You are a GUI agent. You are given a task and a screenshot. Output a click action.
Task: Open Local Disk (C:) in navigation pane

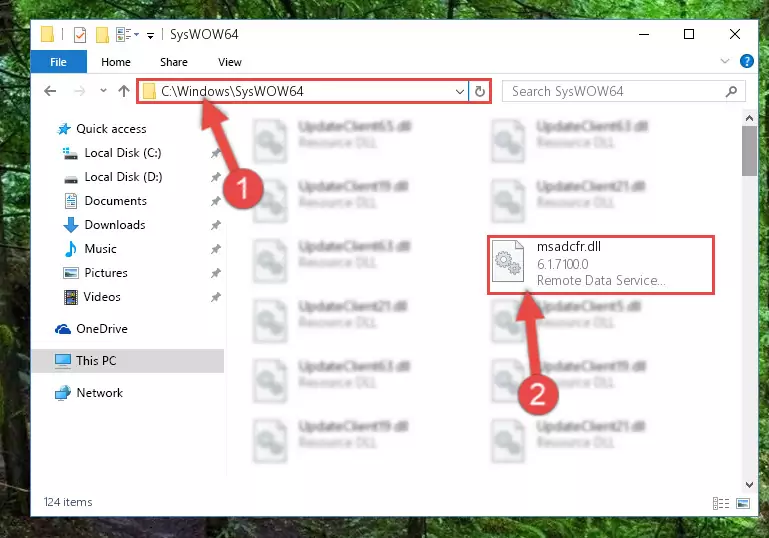pos(112,153)
